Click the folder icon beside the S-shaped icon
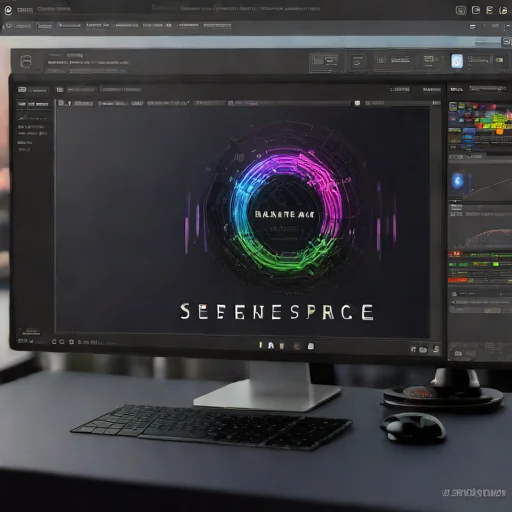 click(423, 350)
